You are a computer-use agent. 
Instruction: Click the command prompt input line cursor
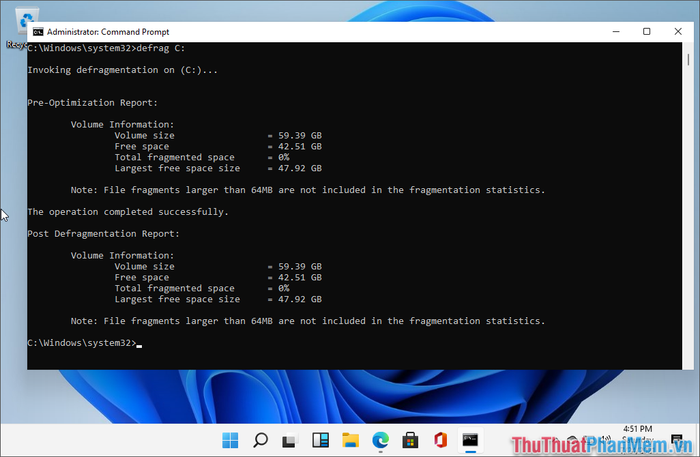[140, 343]
